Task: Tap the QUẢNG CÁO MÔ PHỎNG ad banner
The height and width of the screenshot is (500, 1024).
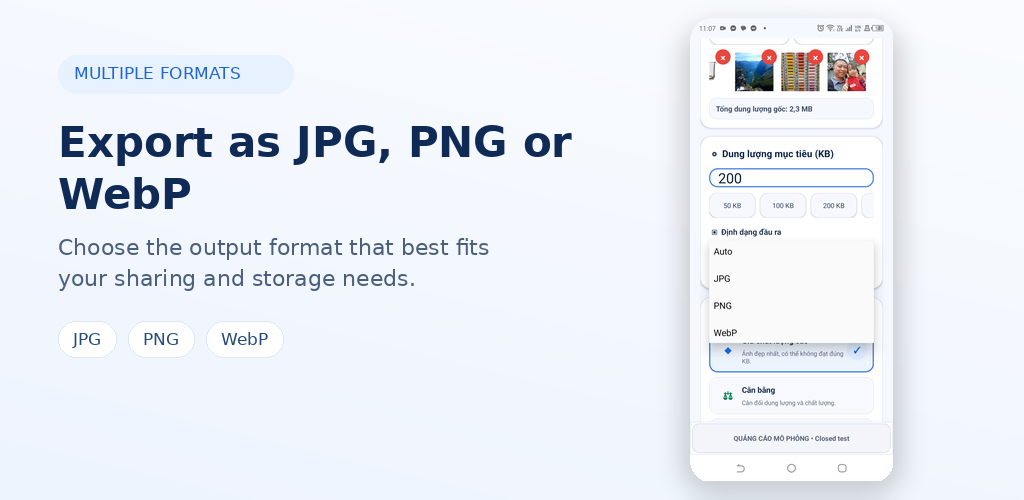Action: point(791,439)
